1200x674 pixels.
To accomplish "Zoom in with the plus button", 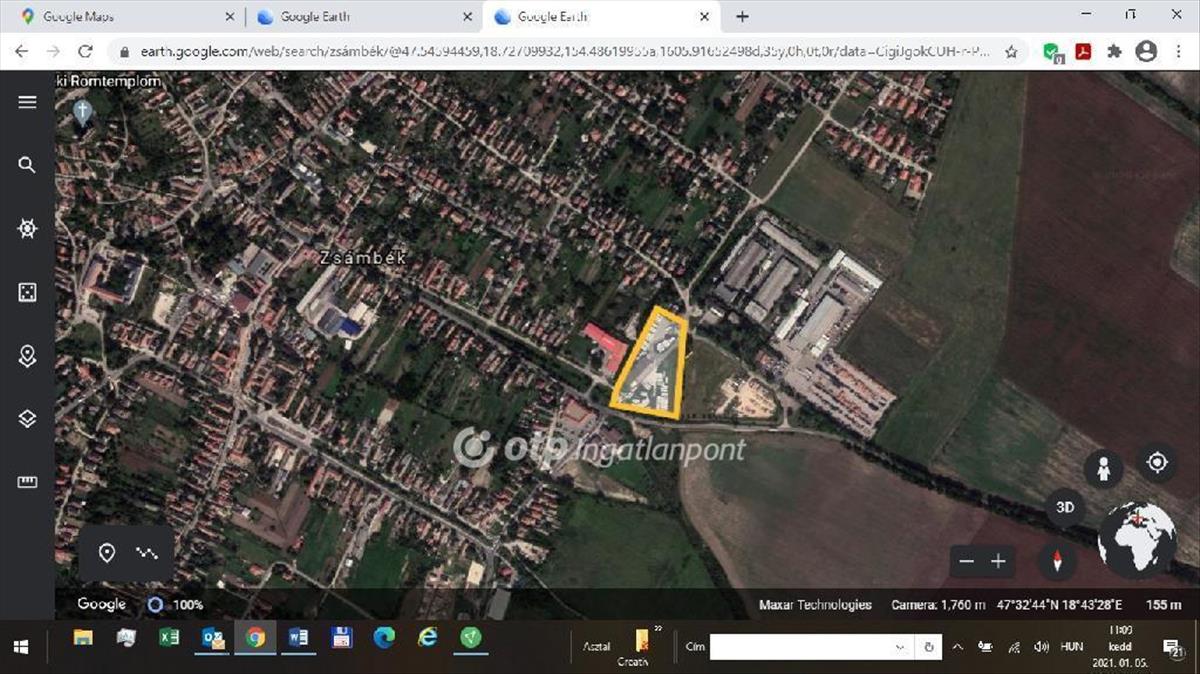I will click(x=998, y=561).
